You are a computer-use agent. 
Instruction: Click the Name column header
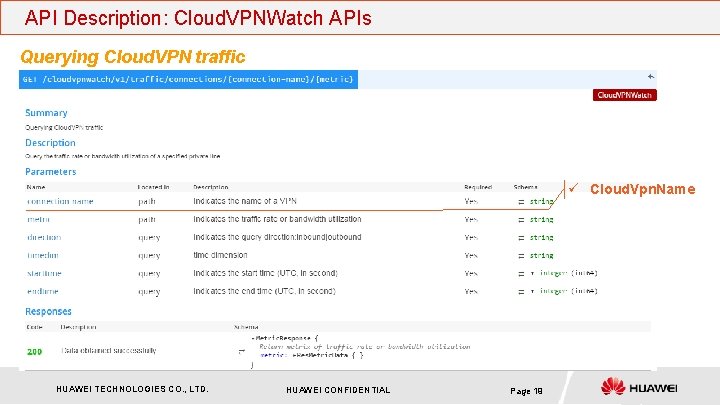pyautogui.click(x=36, y=187)
